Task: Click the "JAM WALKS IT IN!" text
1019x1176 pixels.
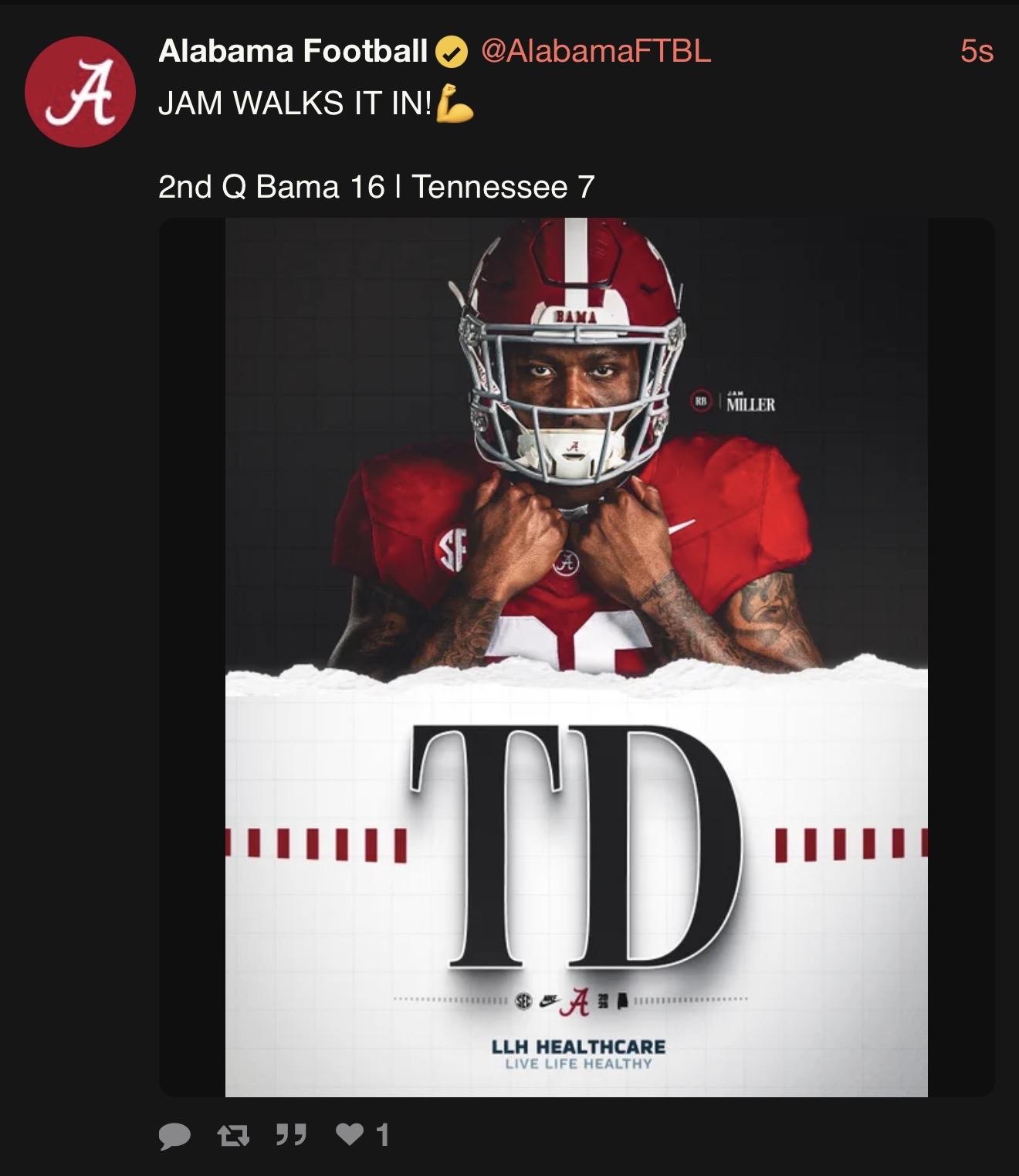Action: coord(295,103)
